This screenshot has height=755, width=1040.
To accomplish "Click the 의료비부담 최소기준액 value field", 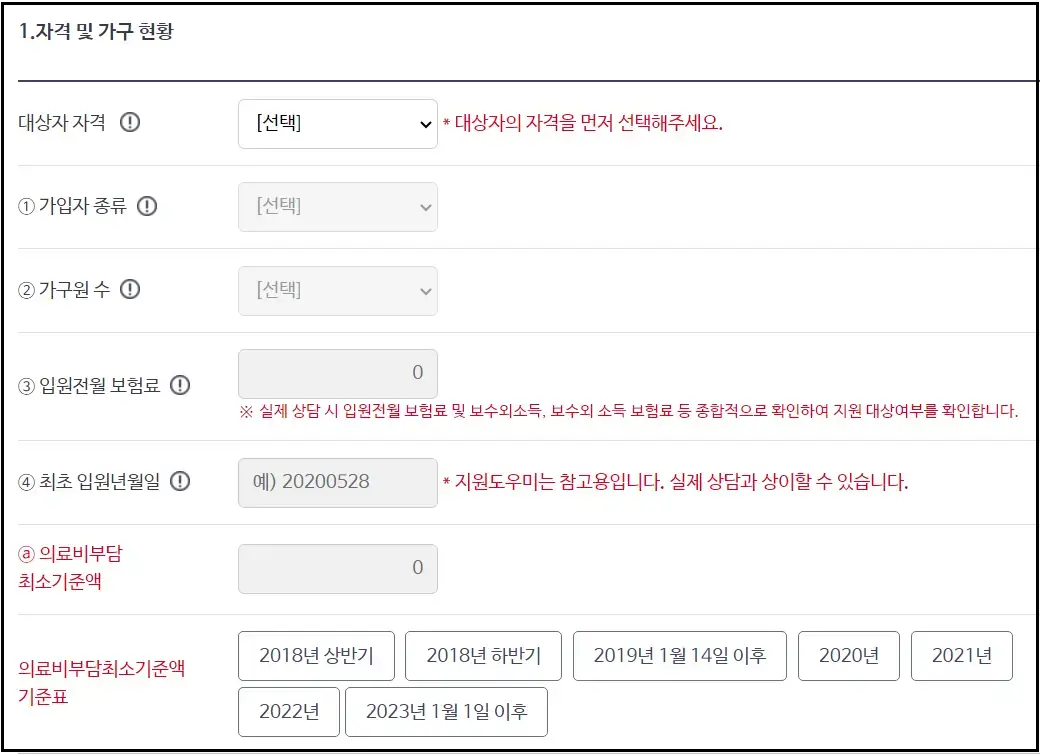I will click(x=337, y=567).
